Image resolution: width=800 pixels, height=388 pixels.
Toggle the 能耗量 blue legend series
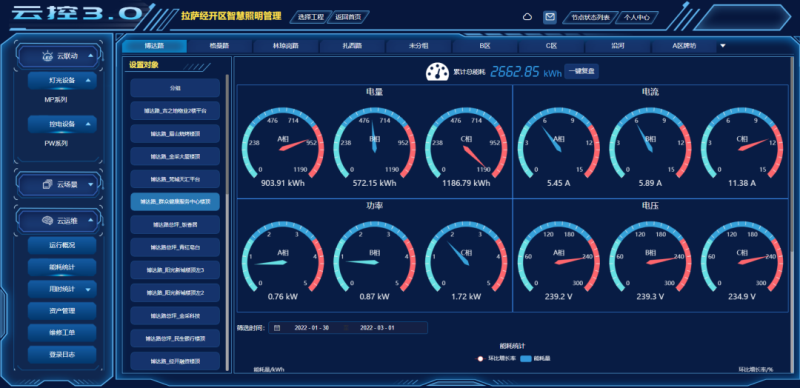pos(535,359)
